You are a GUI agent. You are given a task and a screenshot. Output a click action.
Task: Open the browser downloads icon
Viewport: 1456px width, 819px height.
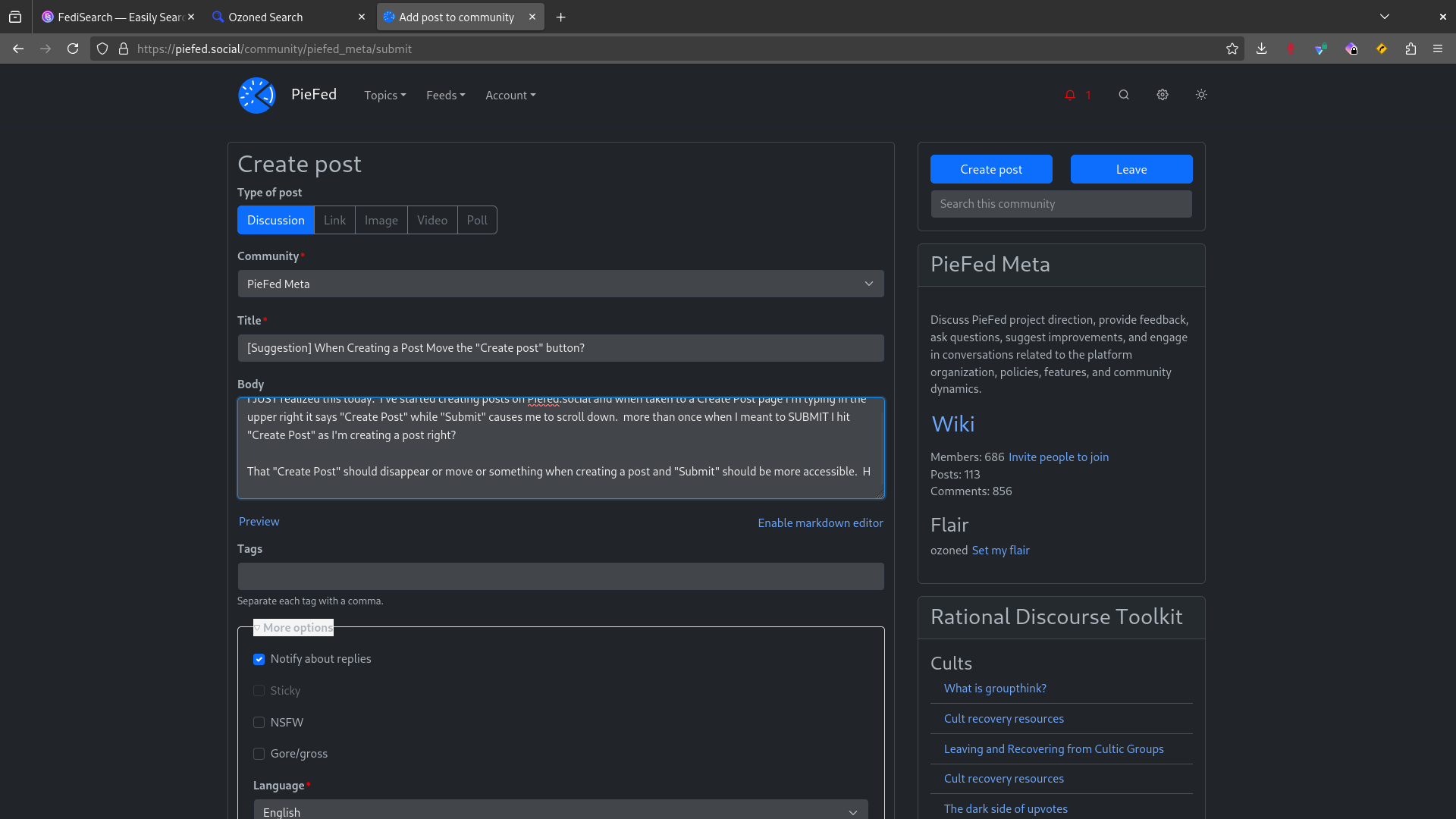[x=1262, y=49]
